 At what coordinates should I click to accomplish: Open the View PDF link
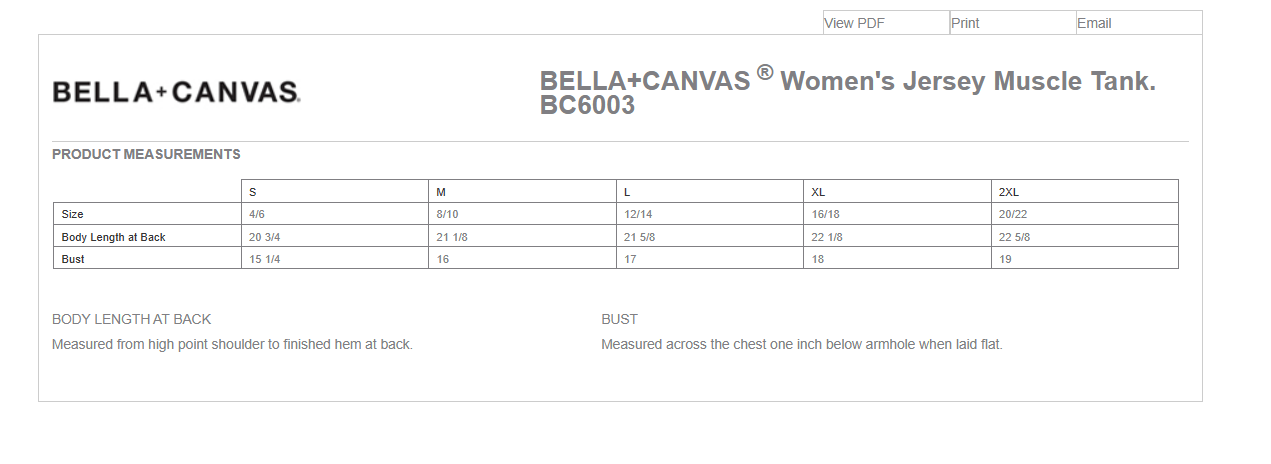pyautogui.click(x=854, y=23)
